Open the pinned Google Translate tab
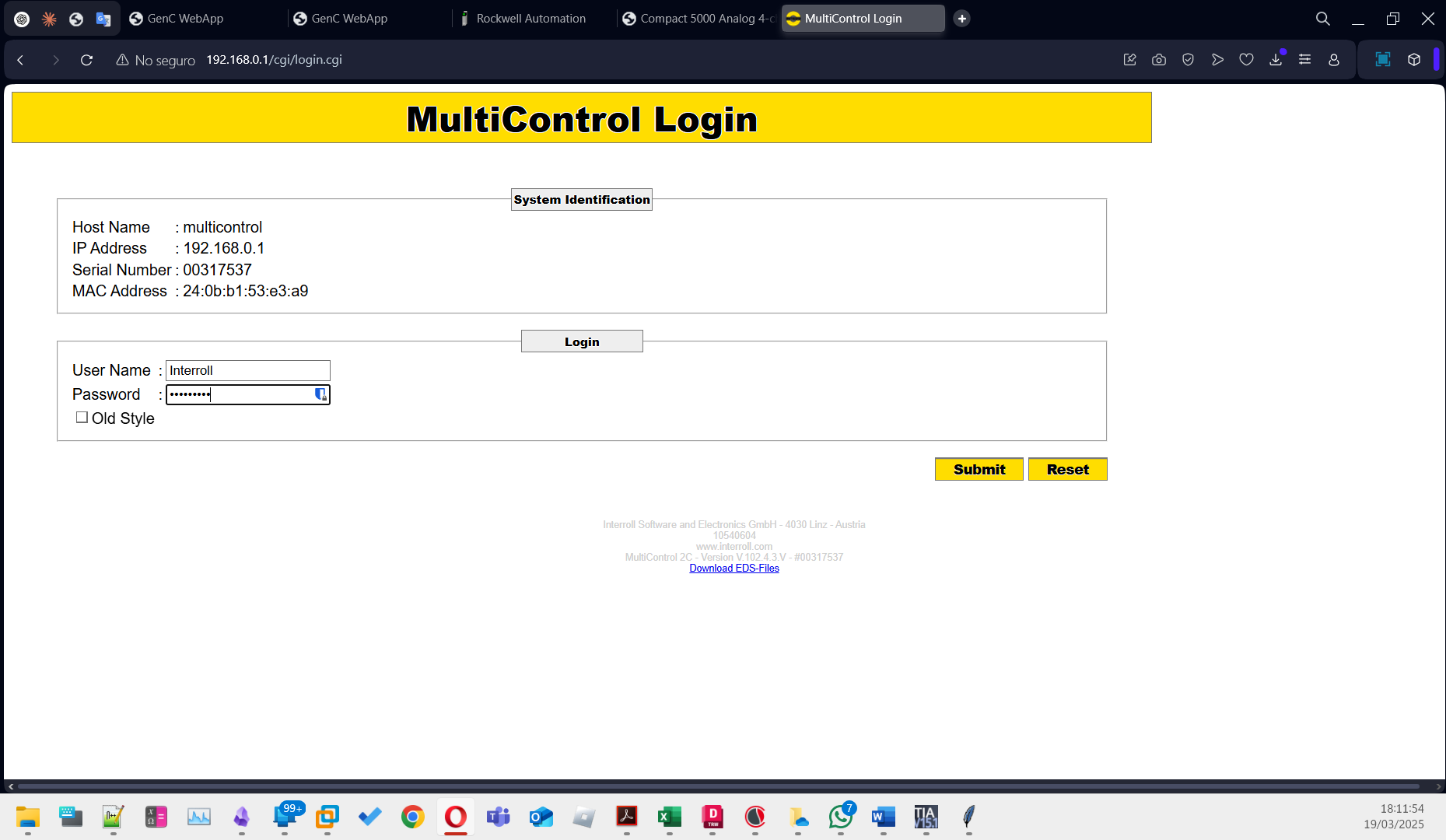 click(x=103, y=19)
